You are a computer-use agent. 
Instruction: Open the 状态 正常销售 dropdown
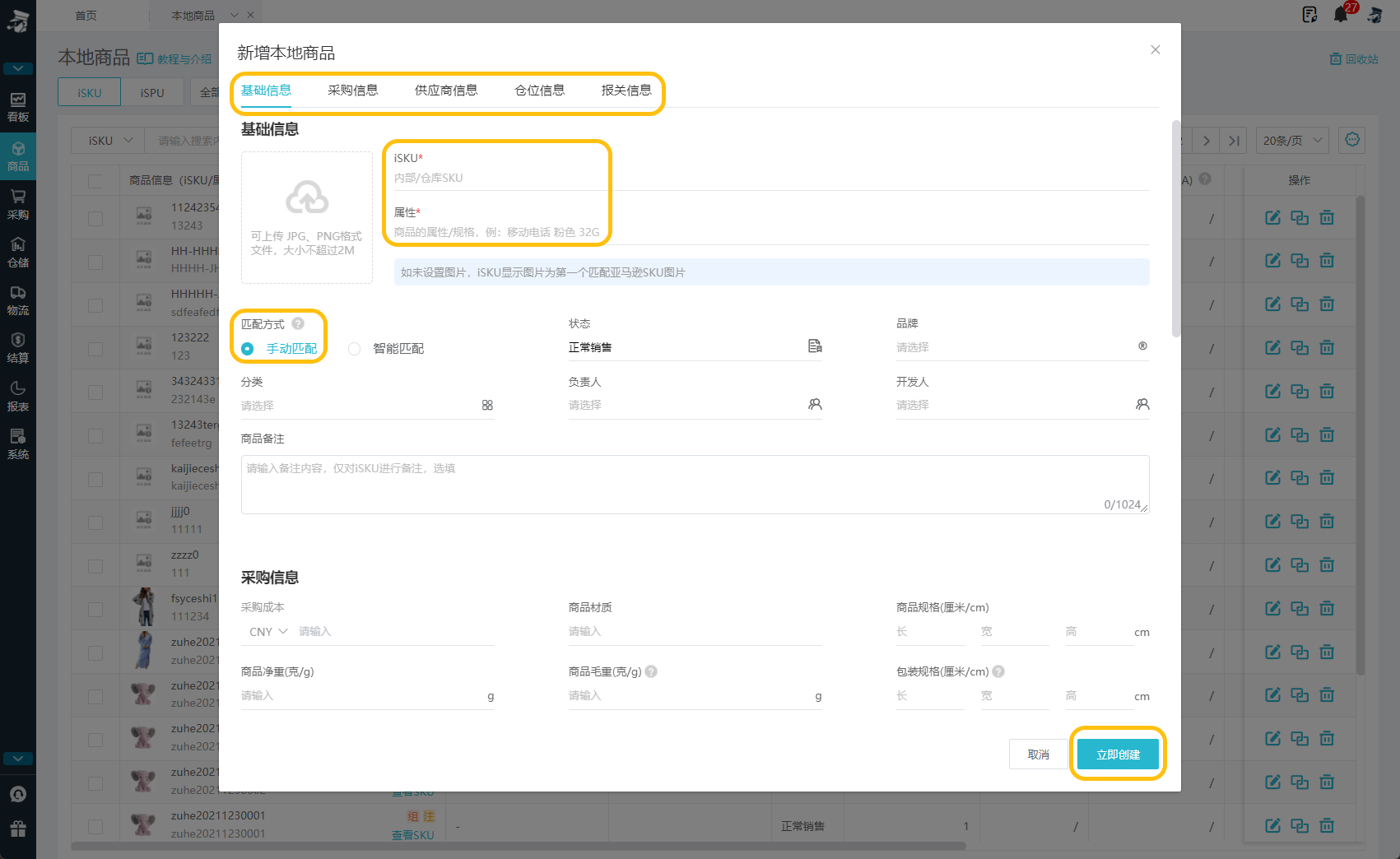pyautogui.click(x=695, y=347)
